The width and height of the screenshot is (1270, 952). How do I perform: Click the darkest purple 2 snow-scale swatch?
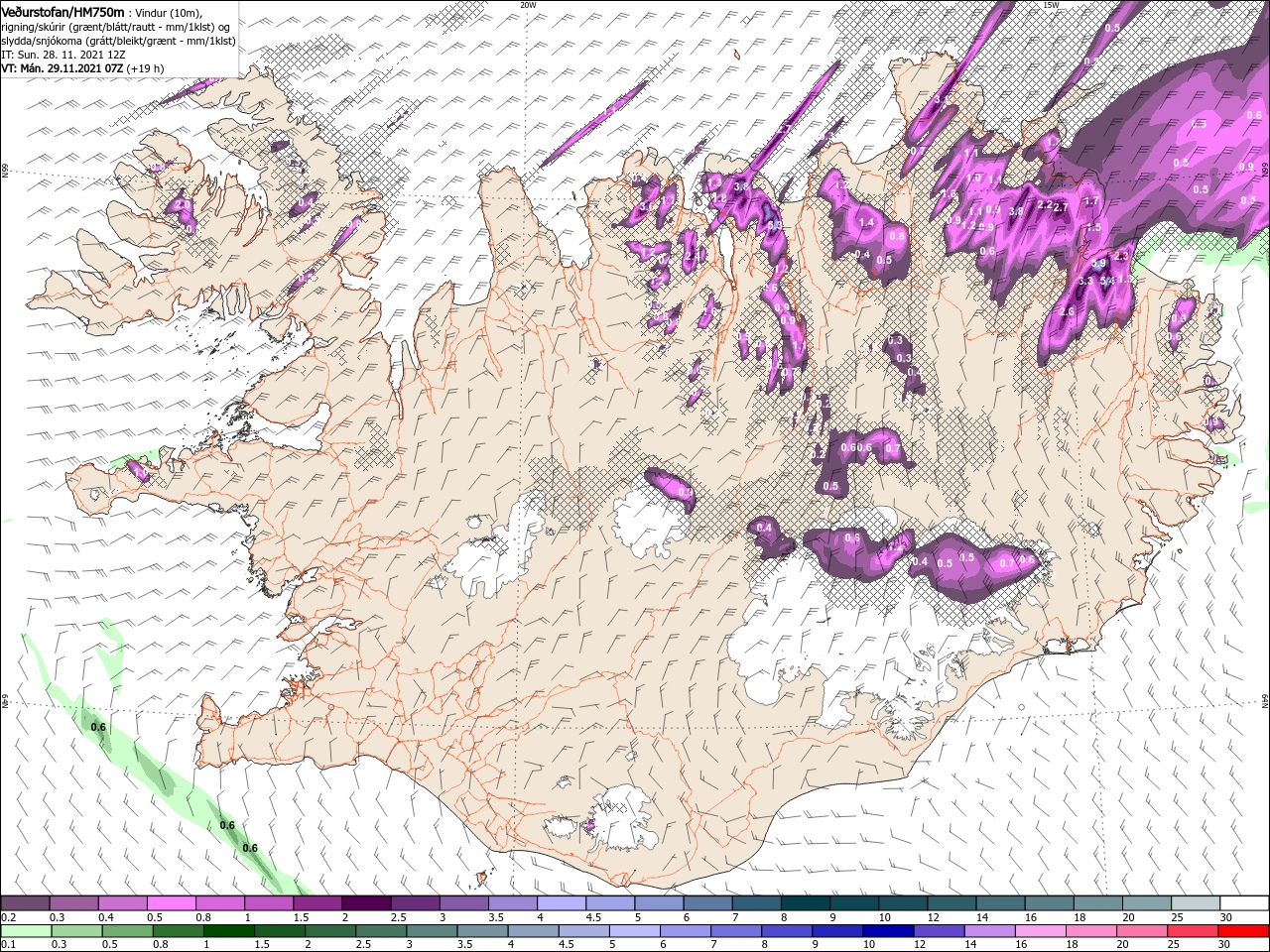click(365, 903)
